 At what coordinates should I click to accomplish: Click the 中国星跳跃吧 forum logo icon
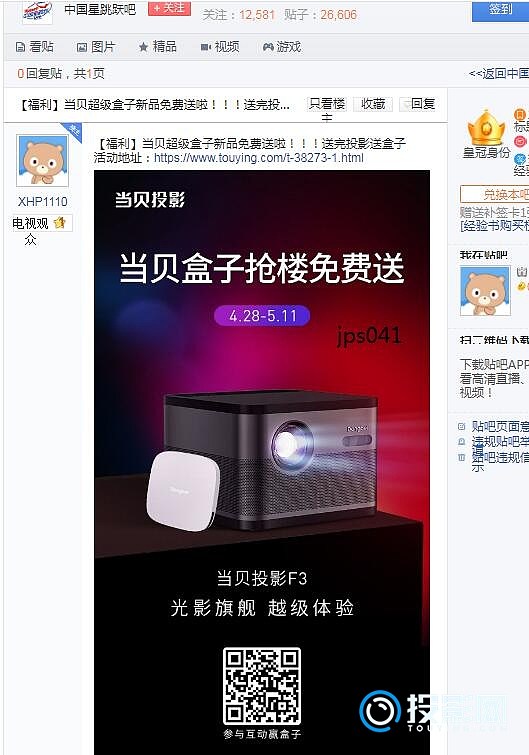(x=38, y=11)
